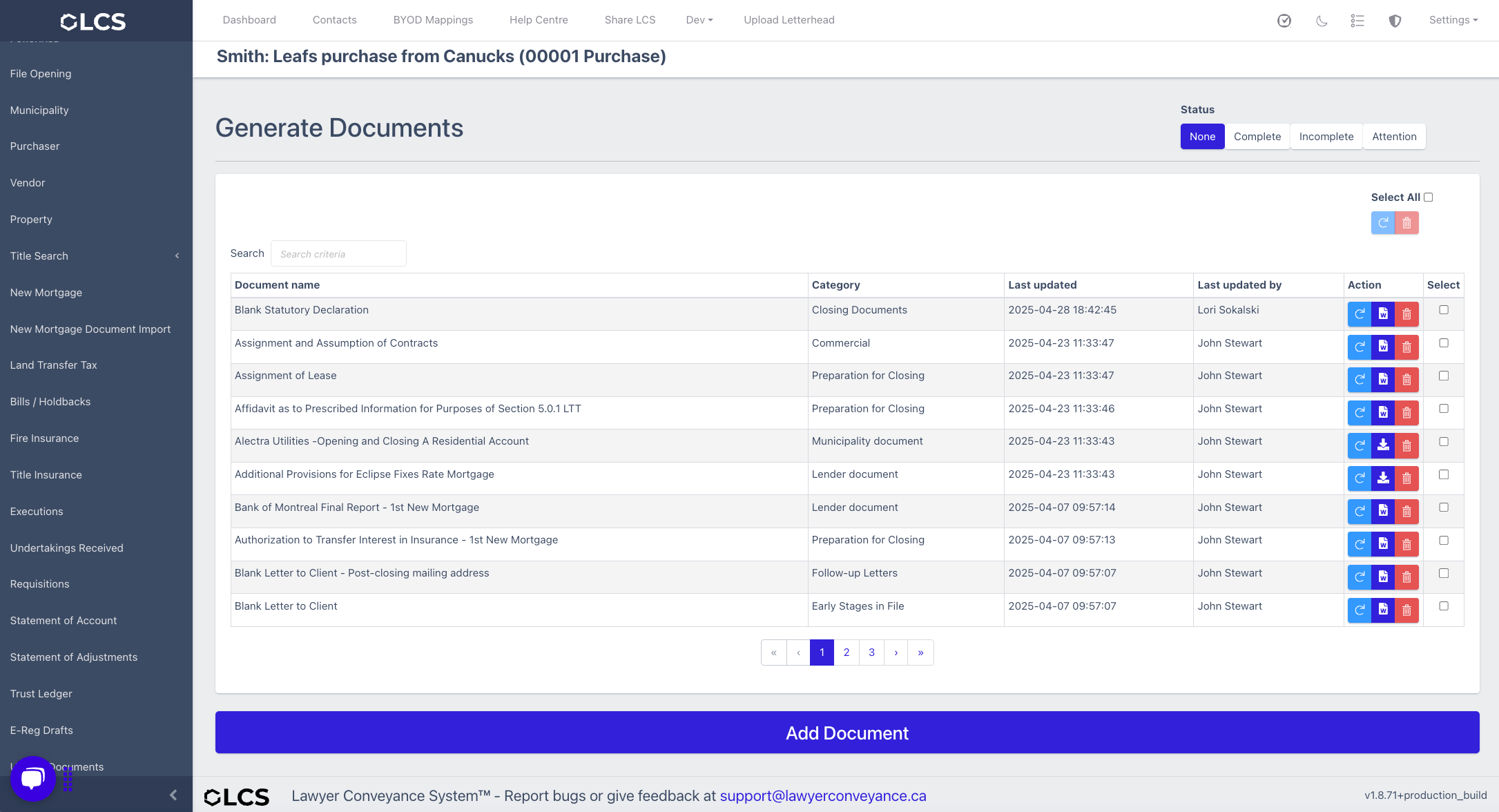Image resolution: width=1499 pixels, height=812 pixels.
Task: Jump to first page of documents
Action: (x=774, y=652)
